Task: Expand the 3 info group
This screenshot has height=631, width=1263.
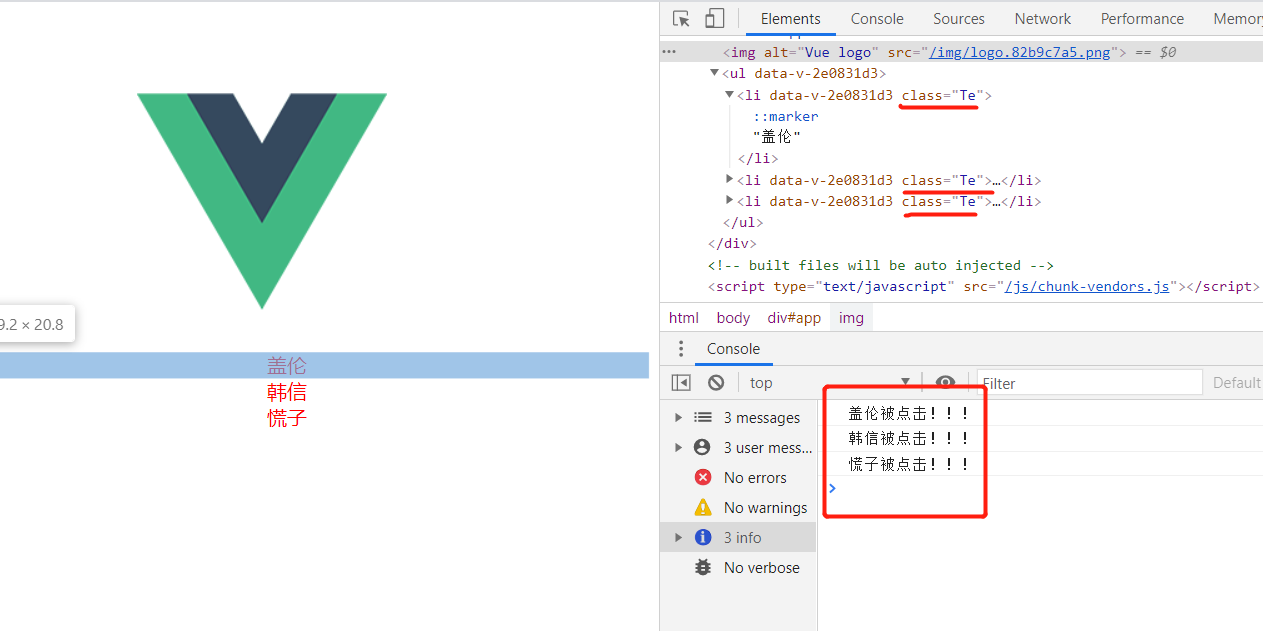Action: (x=679, y=538)
